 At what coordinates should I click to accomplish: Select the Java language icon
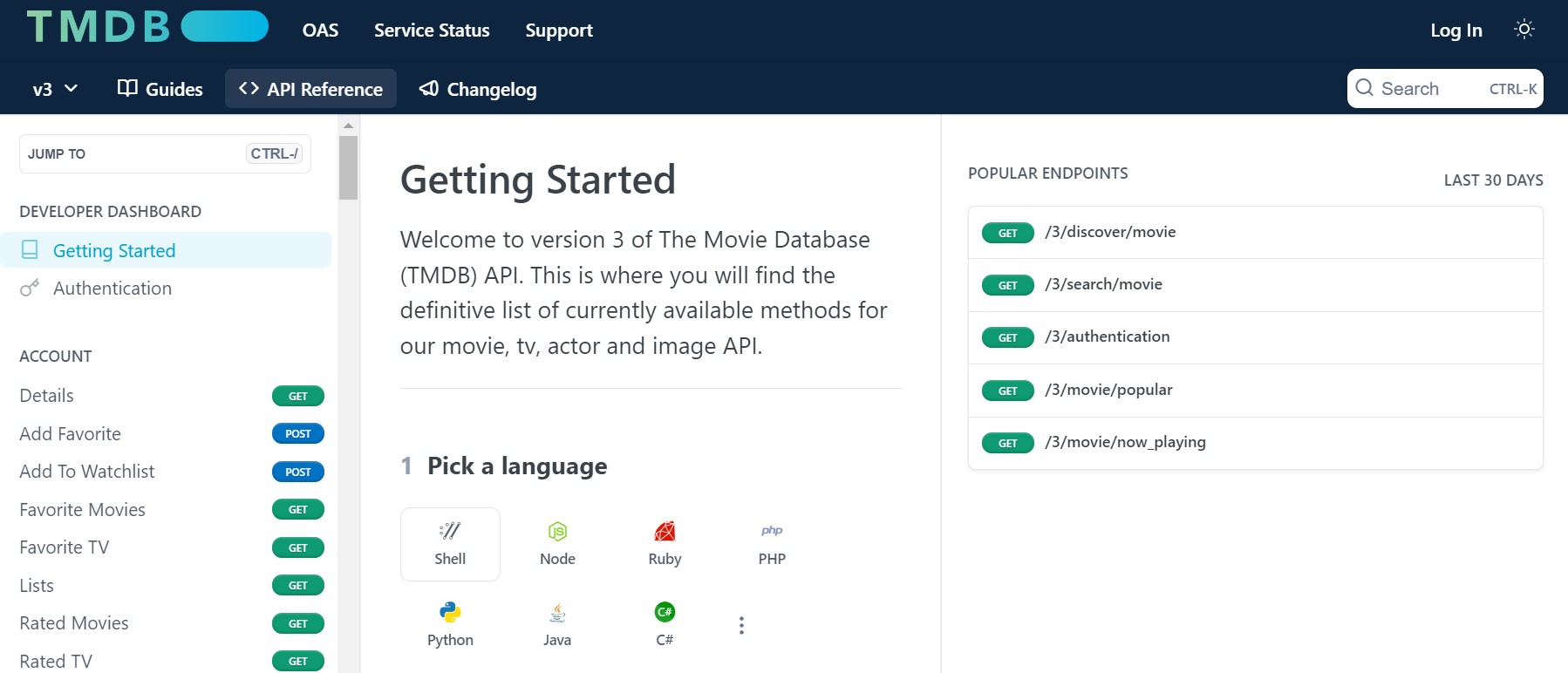[557, 625]
